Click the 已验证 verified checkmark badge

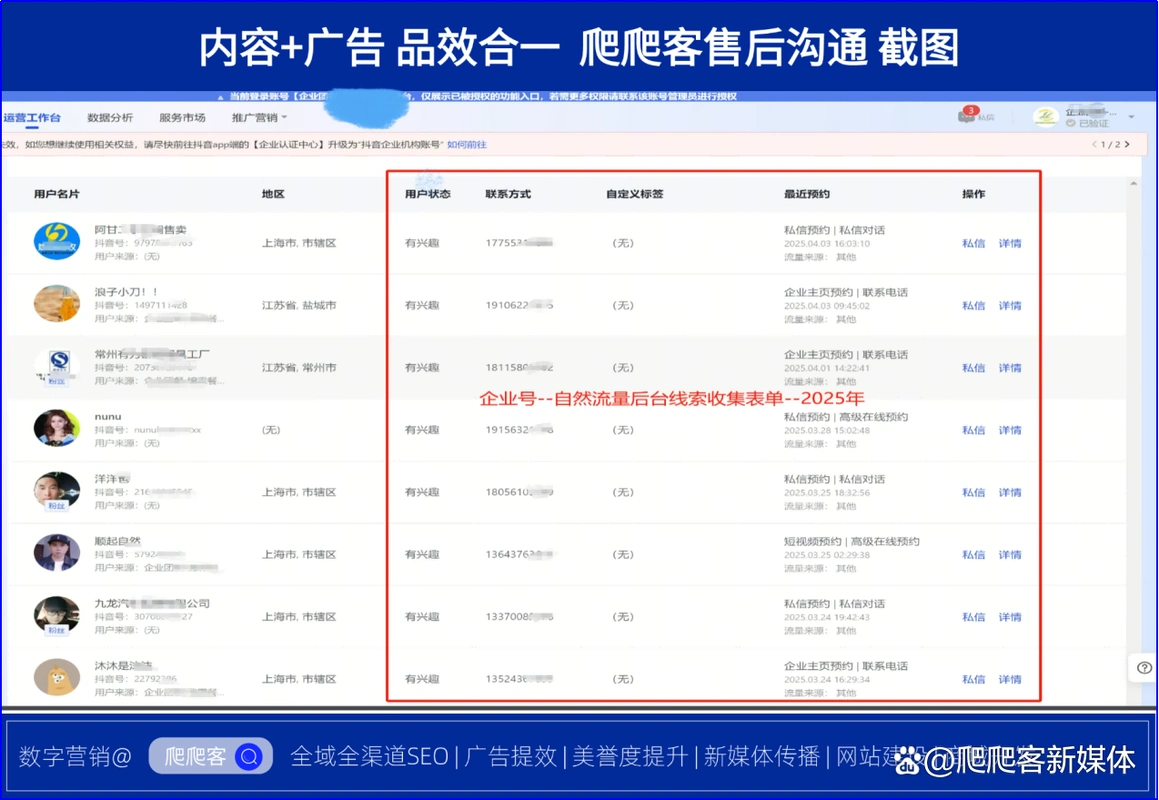click(x=1072, y=122)
